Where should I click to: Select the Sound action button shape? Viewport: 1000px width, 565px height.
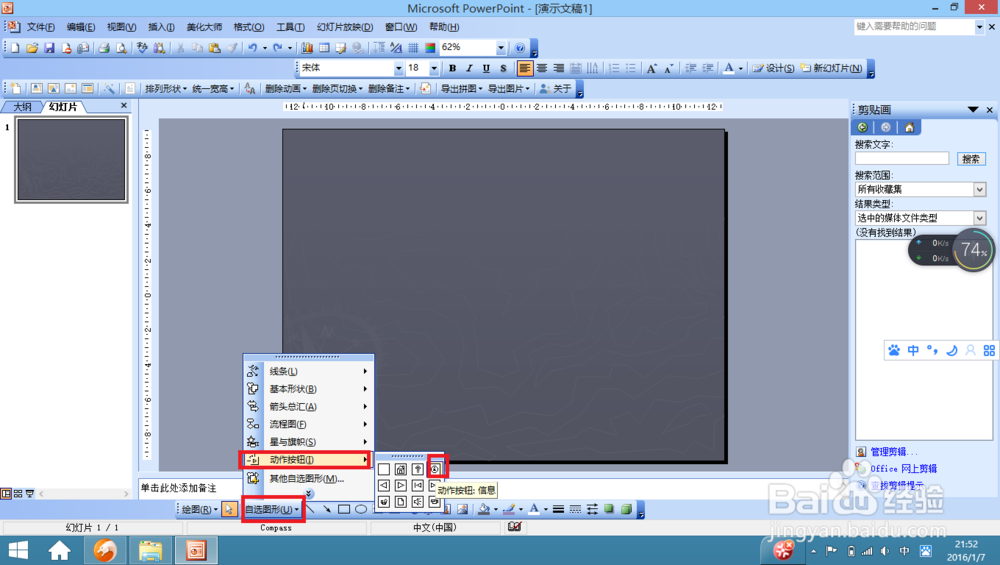point(418,502)
